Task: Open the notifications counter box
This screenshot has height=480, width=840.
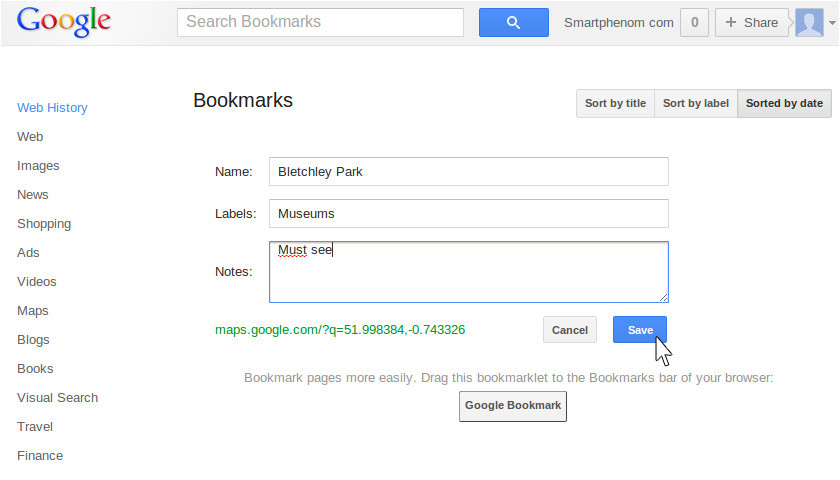Action: point(694,22)
